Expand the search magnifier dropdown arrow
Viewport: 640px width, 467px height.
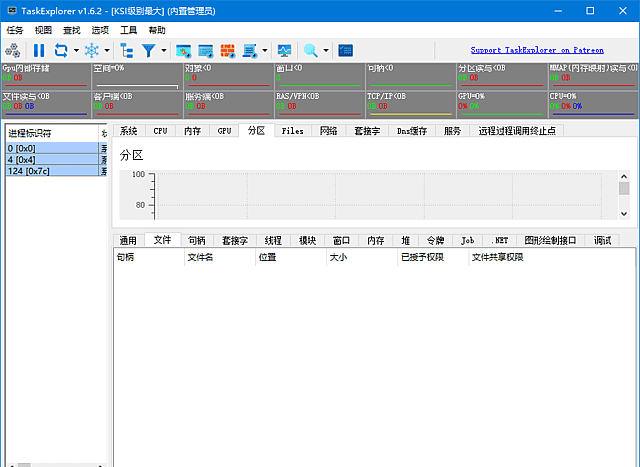(326, 51)
